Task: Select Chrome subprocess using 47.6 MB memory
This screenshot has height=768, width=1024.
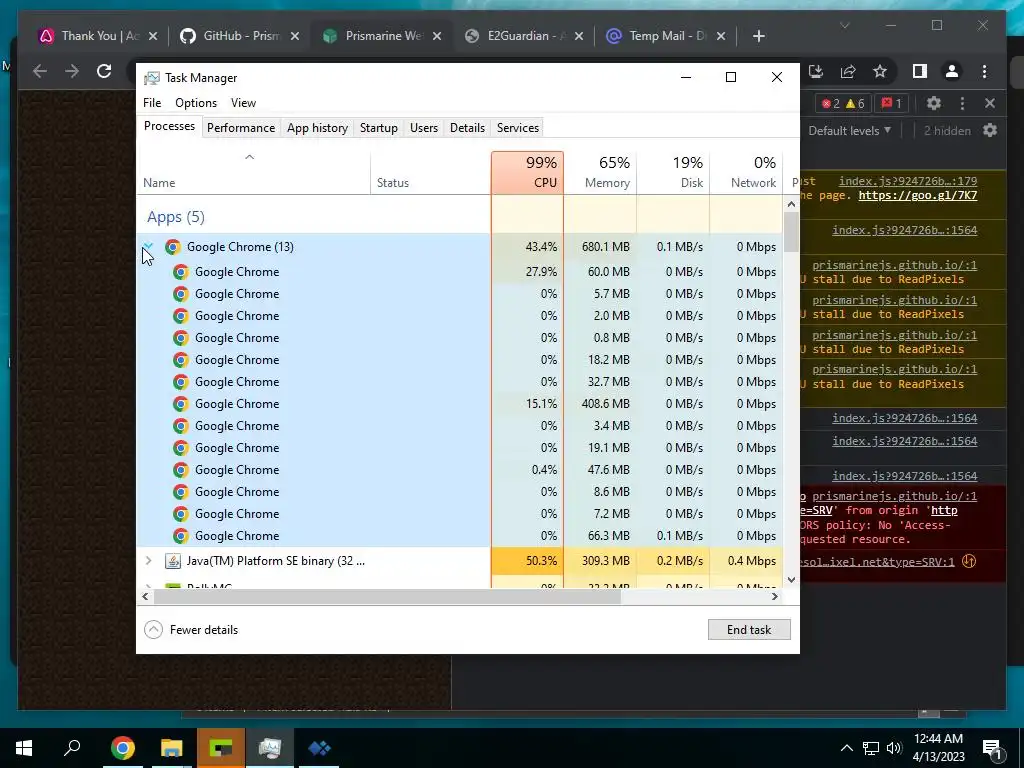Action: pyautogui.click(x=459, y=470)
